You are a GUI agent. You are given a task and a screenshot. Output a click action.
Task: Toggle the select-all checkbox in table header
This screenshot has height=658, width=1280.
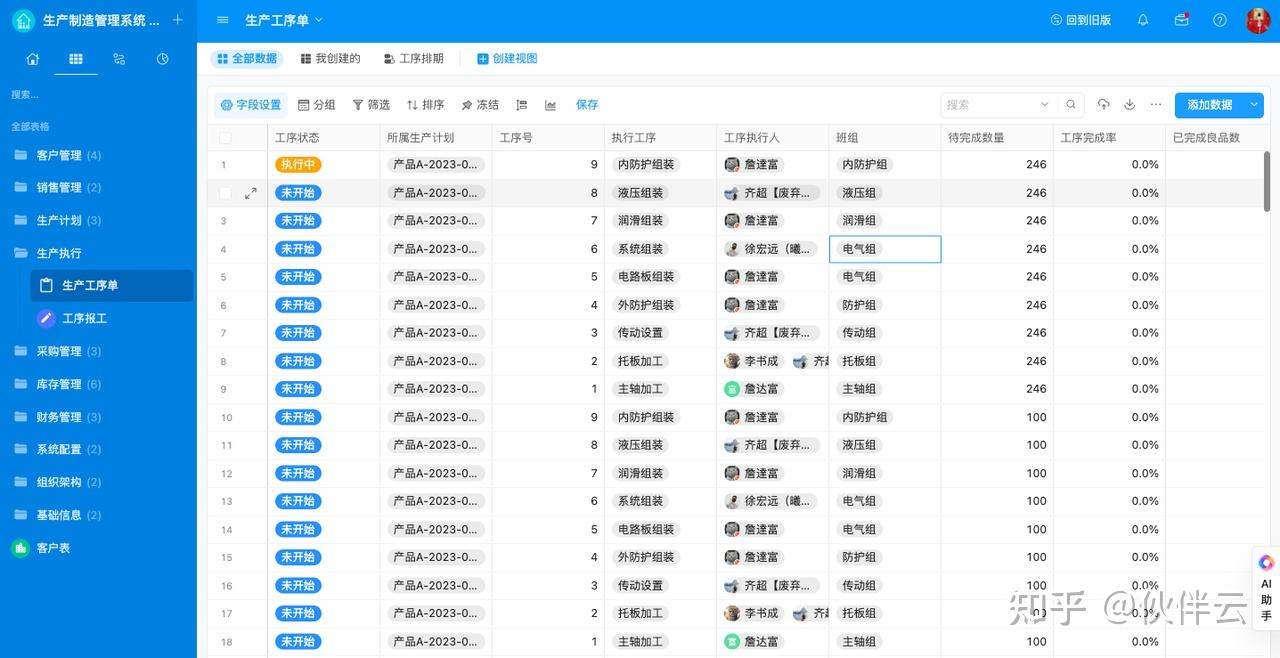[225, 137]
